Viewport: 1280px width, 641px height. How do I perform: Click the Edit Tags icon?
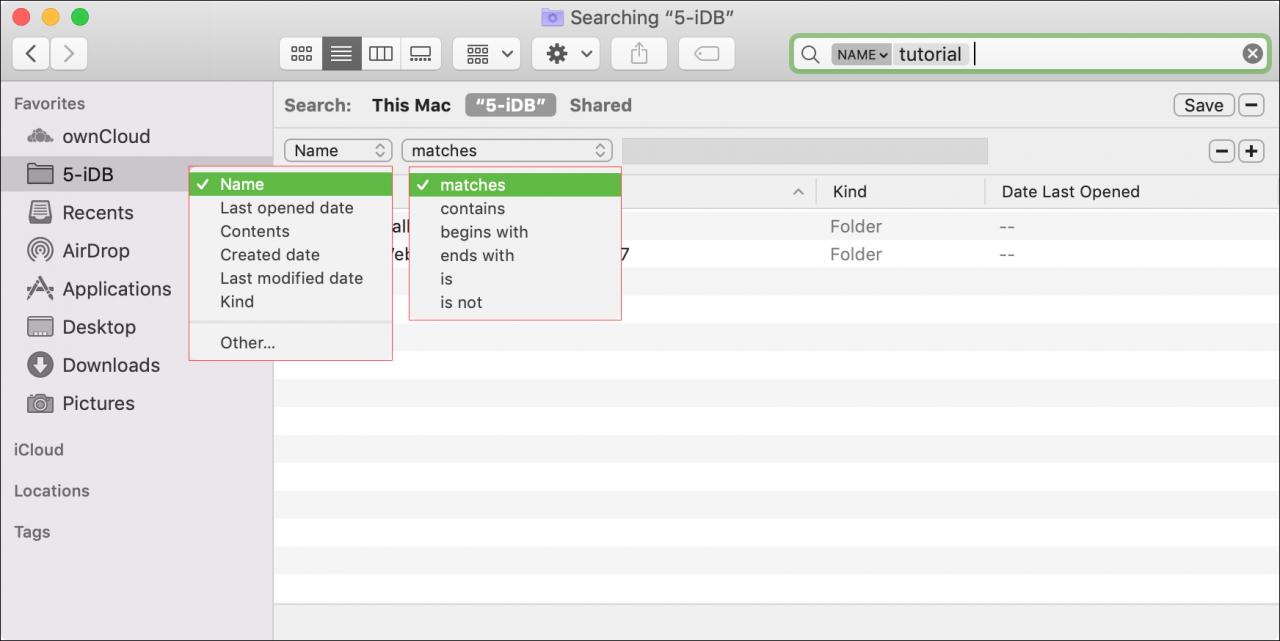[x=707, y=54]
